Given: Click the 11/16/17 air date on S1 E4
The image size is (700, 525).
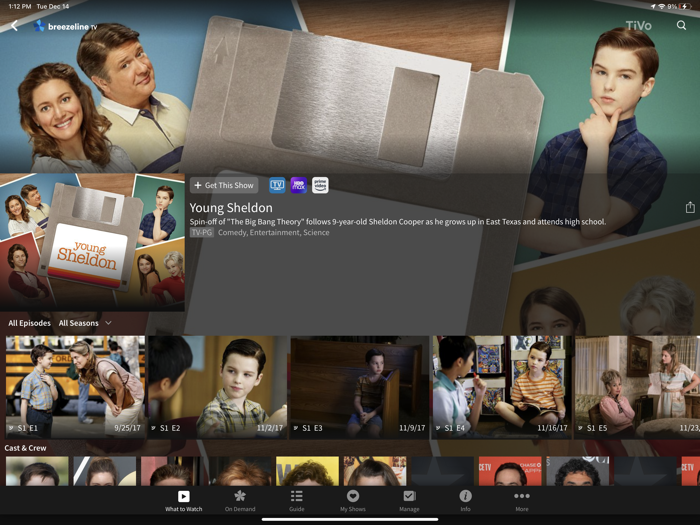Looking at the screenshot, I should (552, 428).
